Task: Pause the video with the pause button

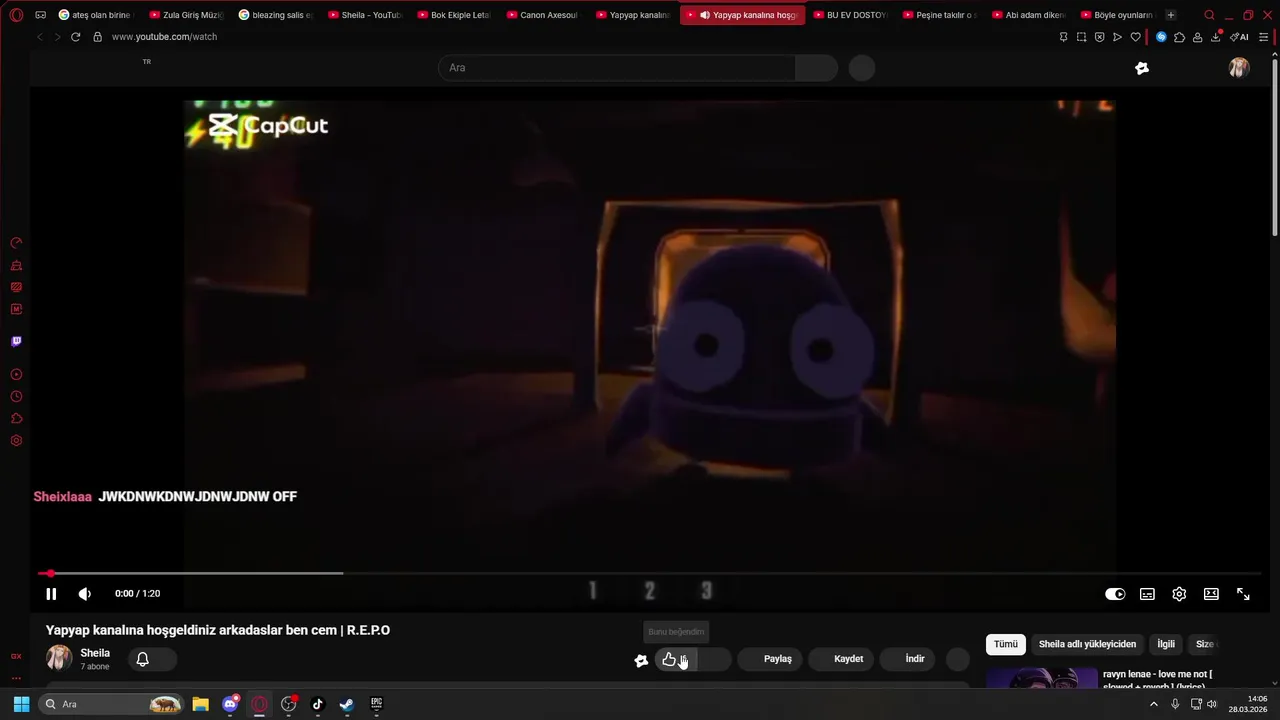Action: (51, 594)
